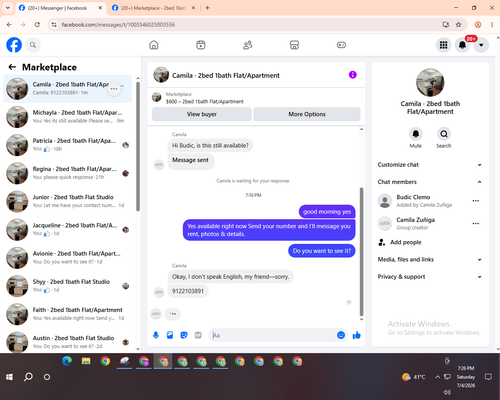
Task: Open the Facebook search magnifier
Action: 33,45
